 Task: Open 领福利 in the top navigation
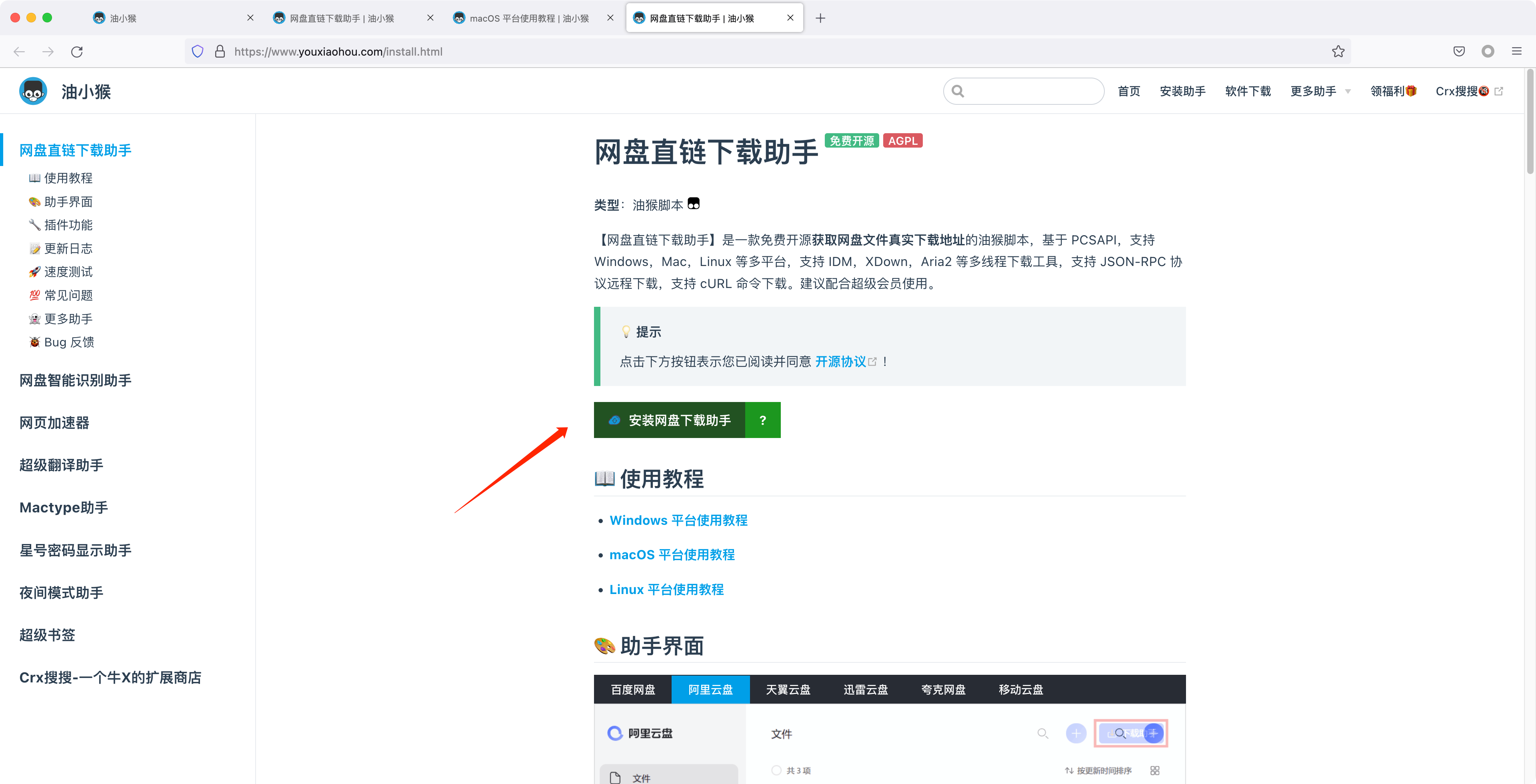[x=1393, y=91]
